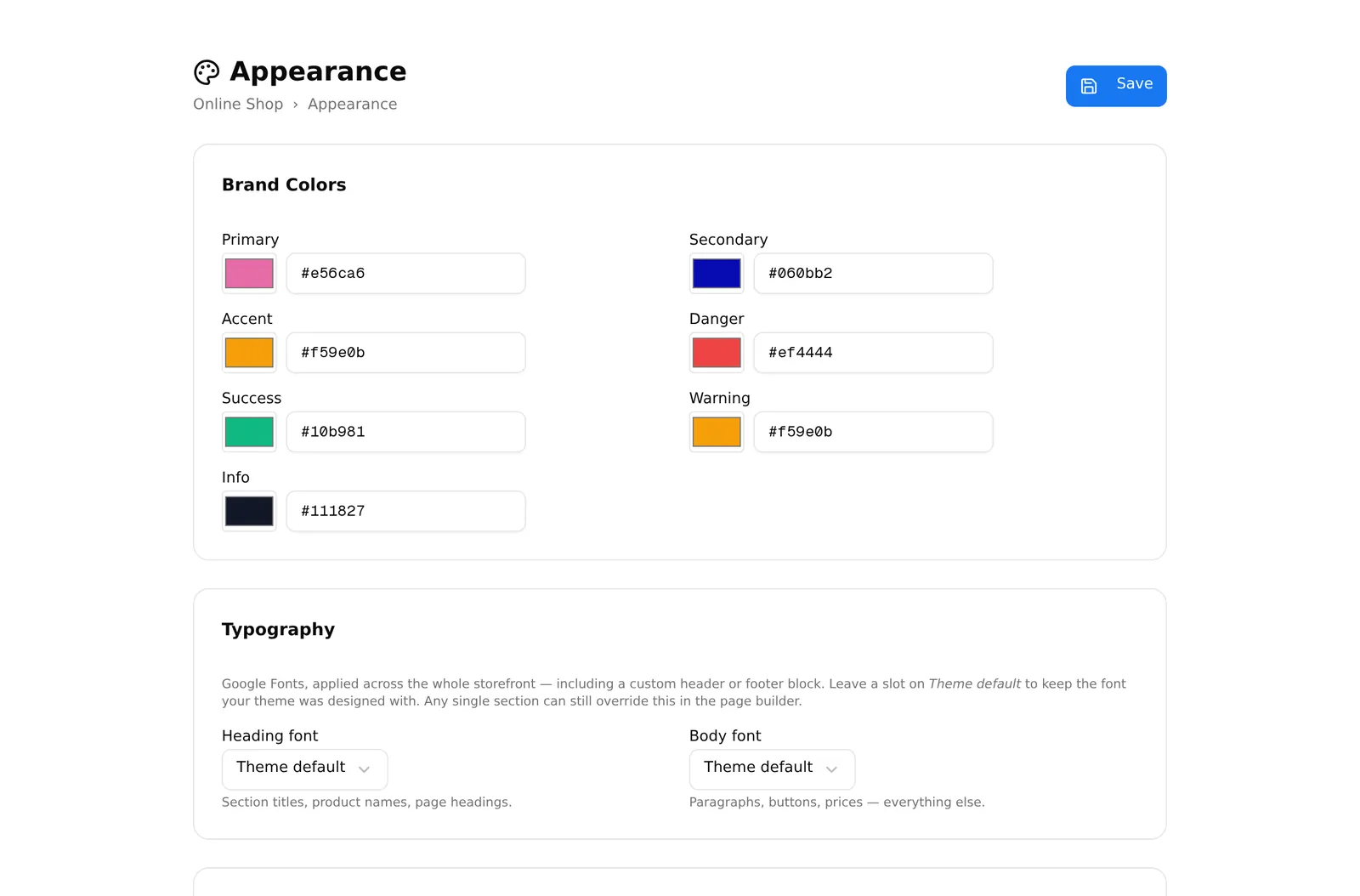This screenshot has width=1360, height=896.
Task: Open the Primary color swatch picker
Action: 249,274
